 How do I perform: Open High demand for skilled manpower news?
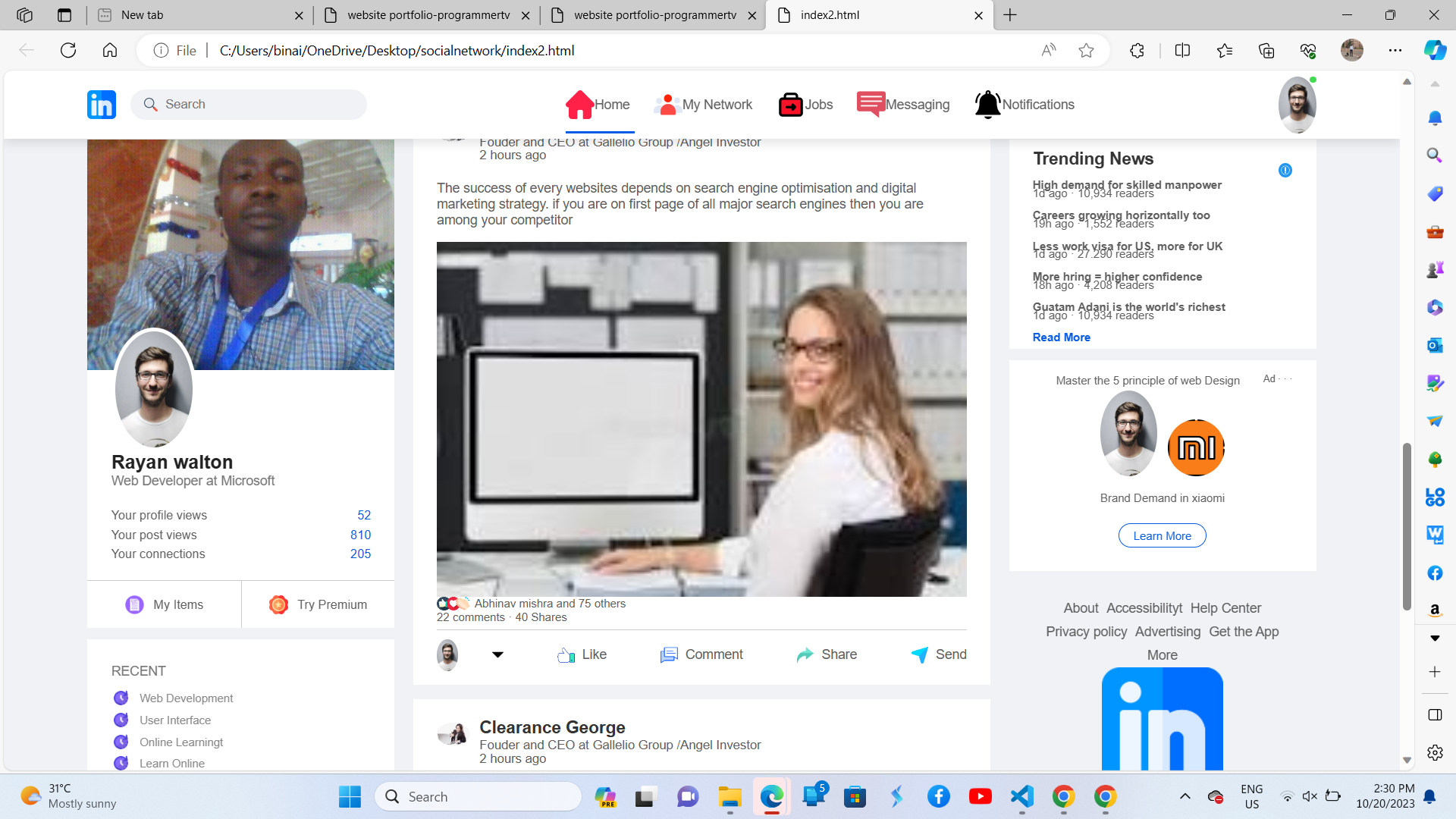[1127, 185]
